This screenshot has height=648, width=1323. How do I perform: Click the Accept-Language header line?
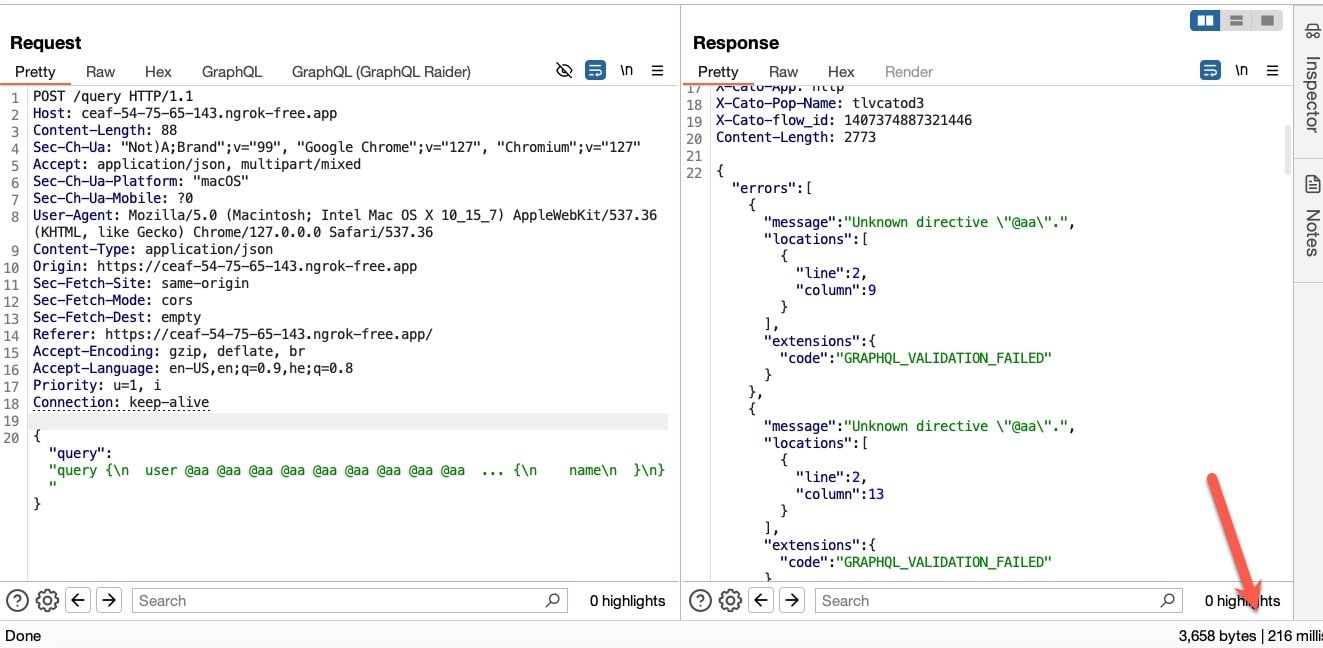pyautogui.click(x=193, y=368)
